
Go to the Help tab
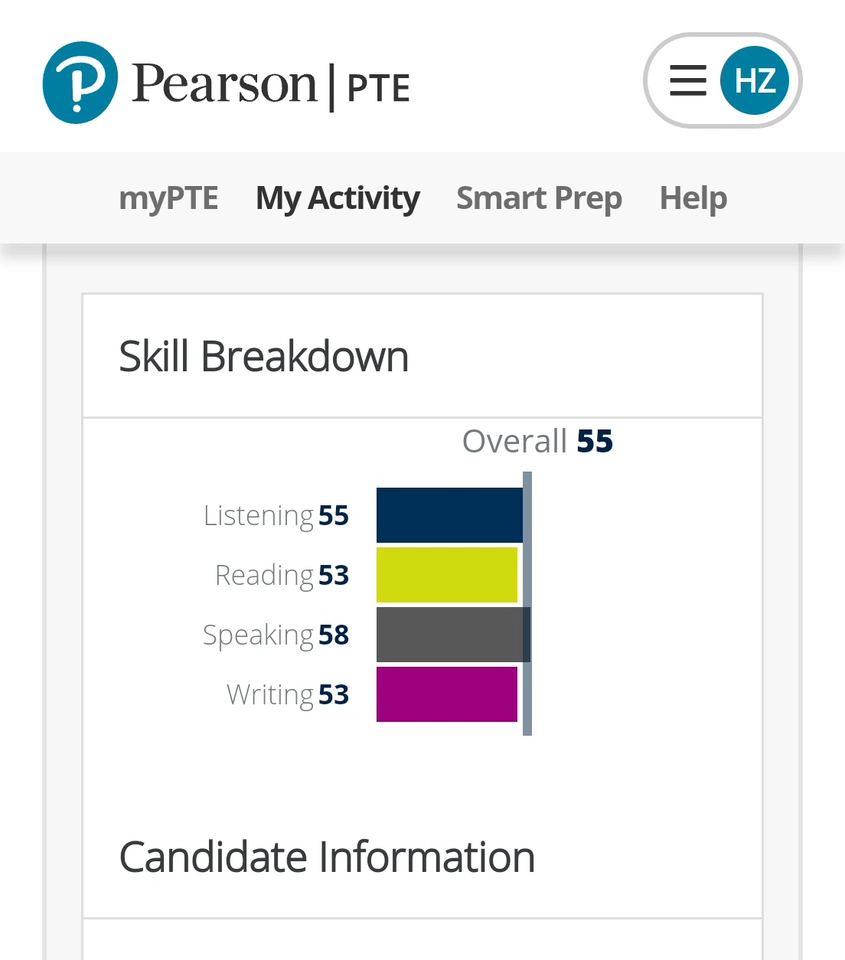[x=693, y=198]
